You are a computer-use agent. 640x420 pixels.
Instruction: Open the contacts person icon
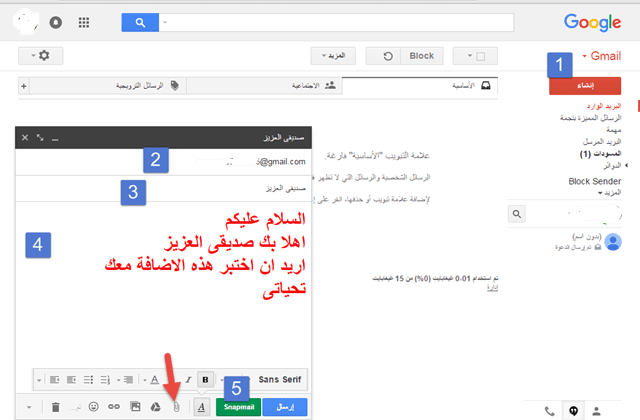tap(596, 411)
